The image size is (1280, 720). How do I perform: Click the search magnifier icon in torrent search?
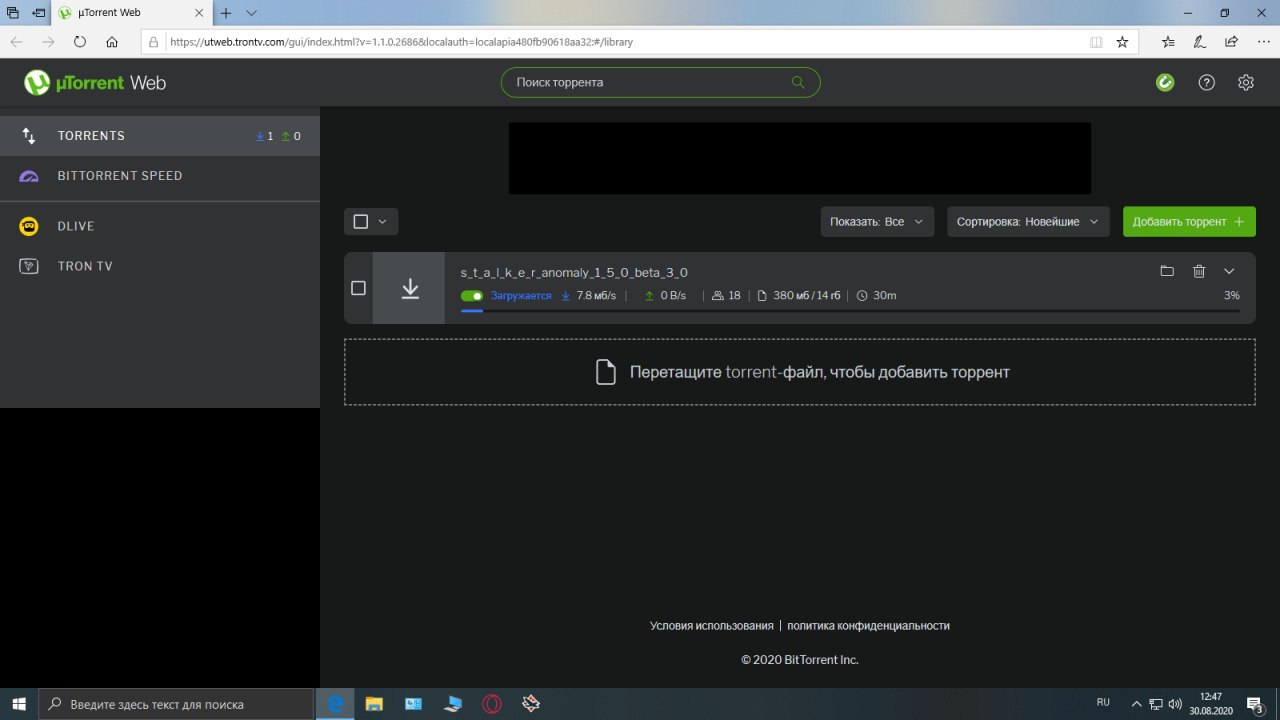pyautogui.click(x=798, y=83)
